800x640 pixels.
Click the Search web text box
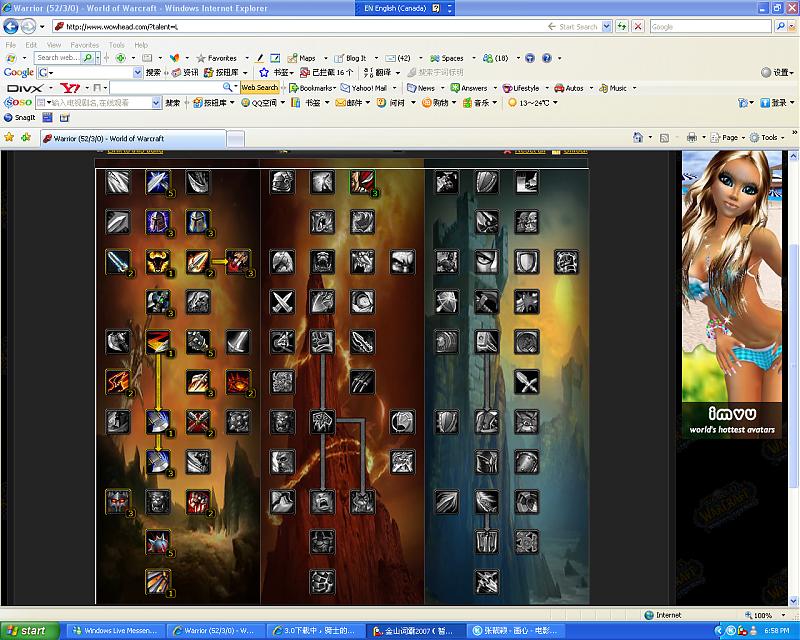coord(58,58)
